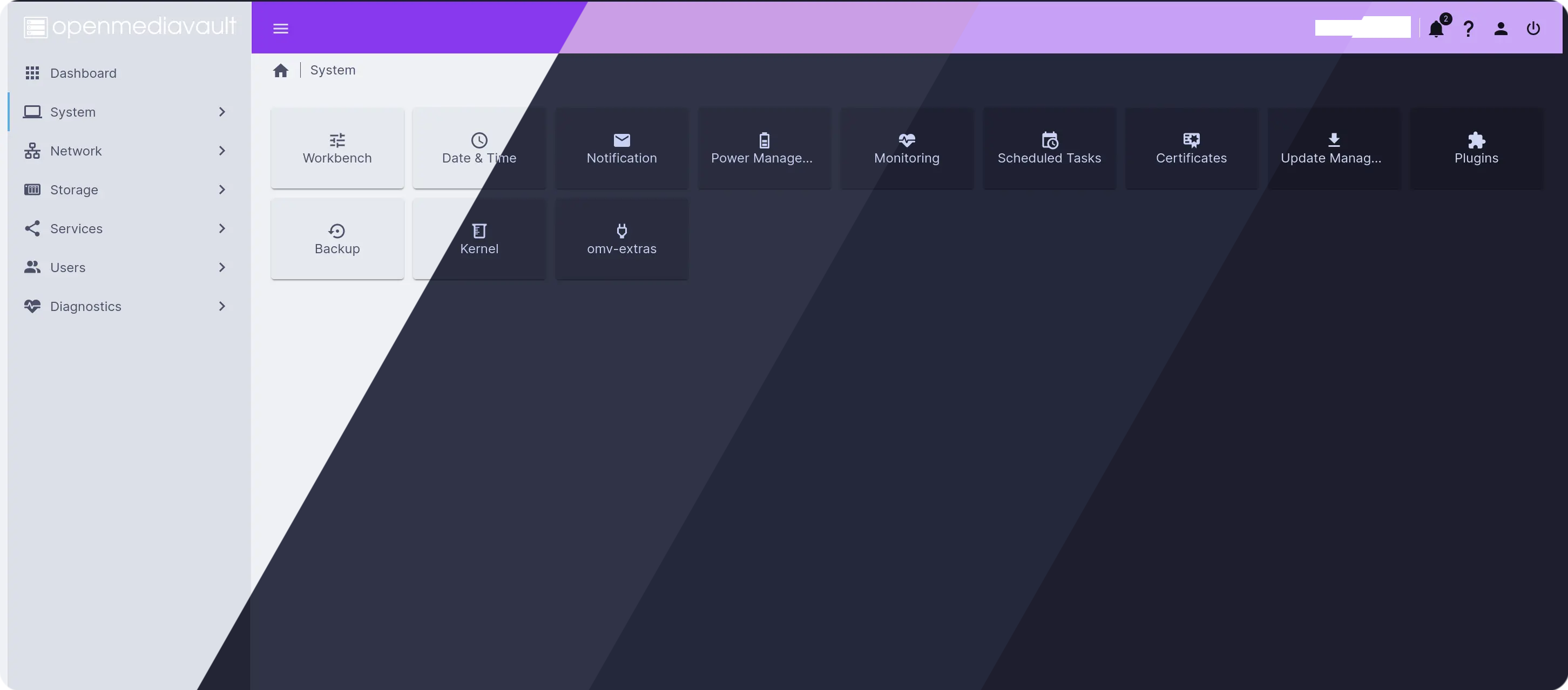Click the System laptop icon in sidebar

tap(32, 112)
